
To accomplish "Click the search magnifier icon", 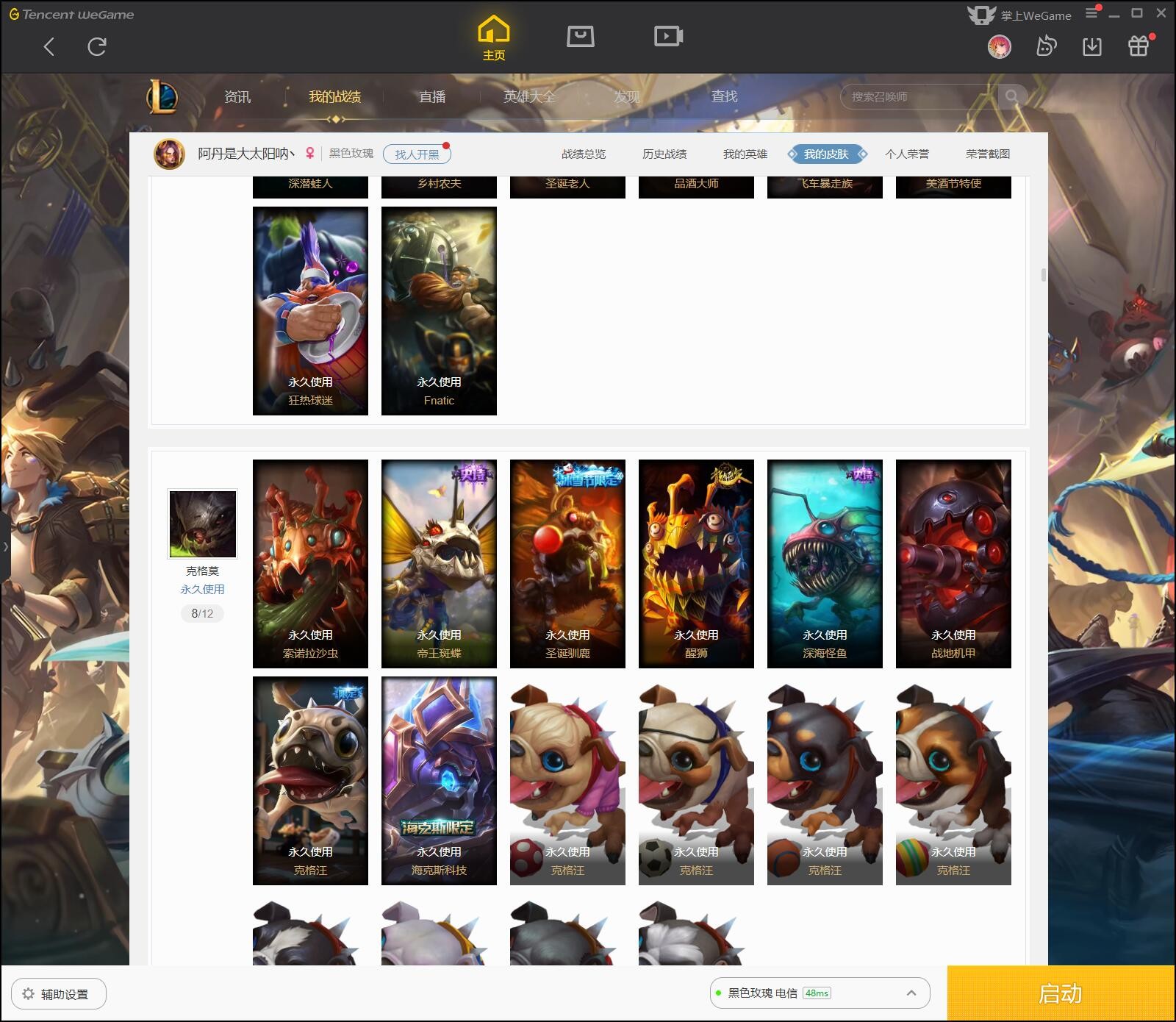I will click(x=1012, y=96).
